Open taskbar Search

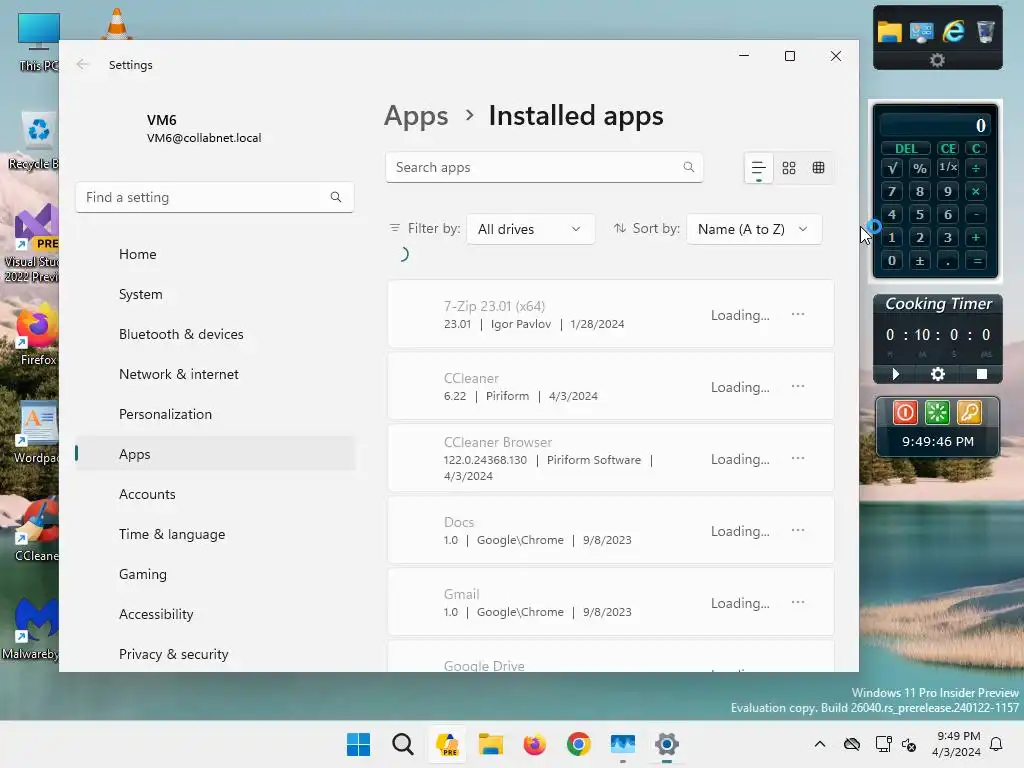point(403,744)
